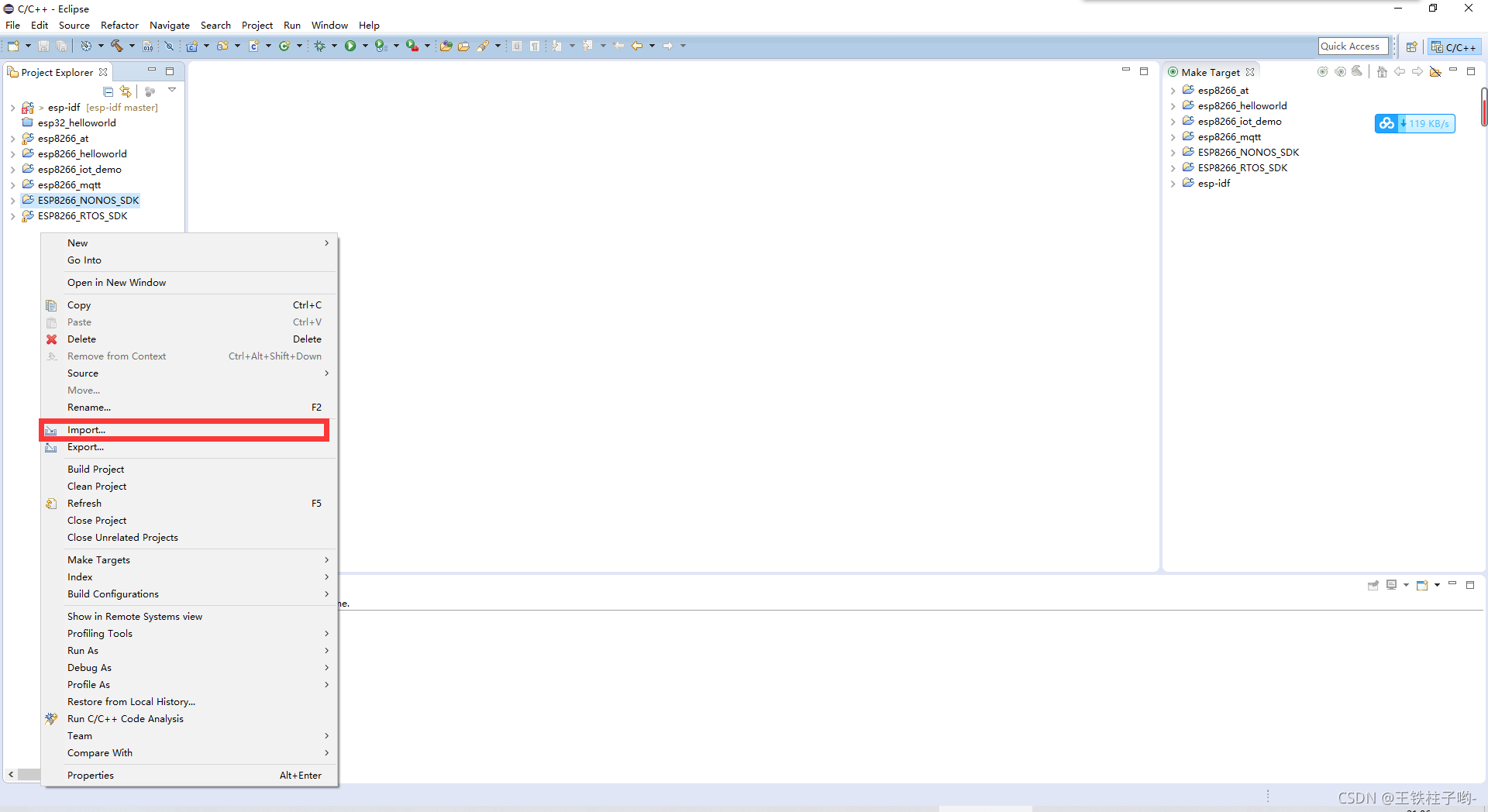The width and height of the screenshot is (1488, 812).
Task: Choose Export... from the context menu
Action: tap(189, 447)
